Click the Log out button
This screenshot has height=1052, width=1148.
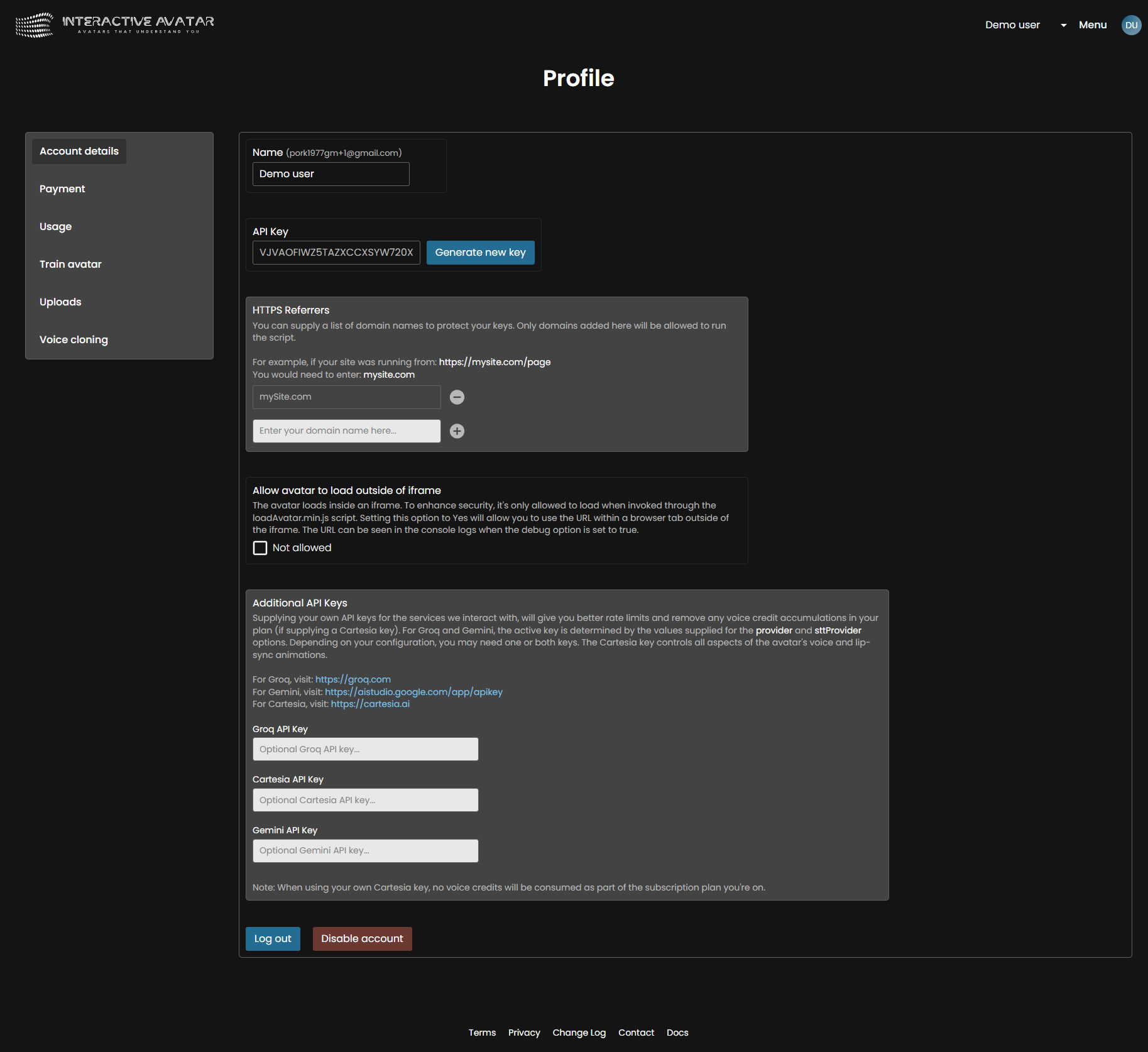click(273, 939)
